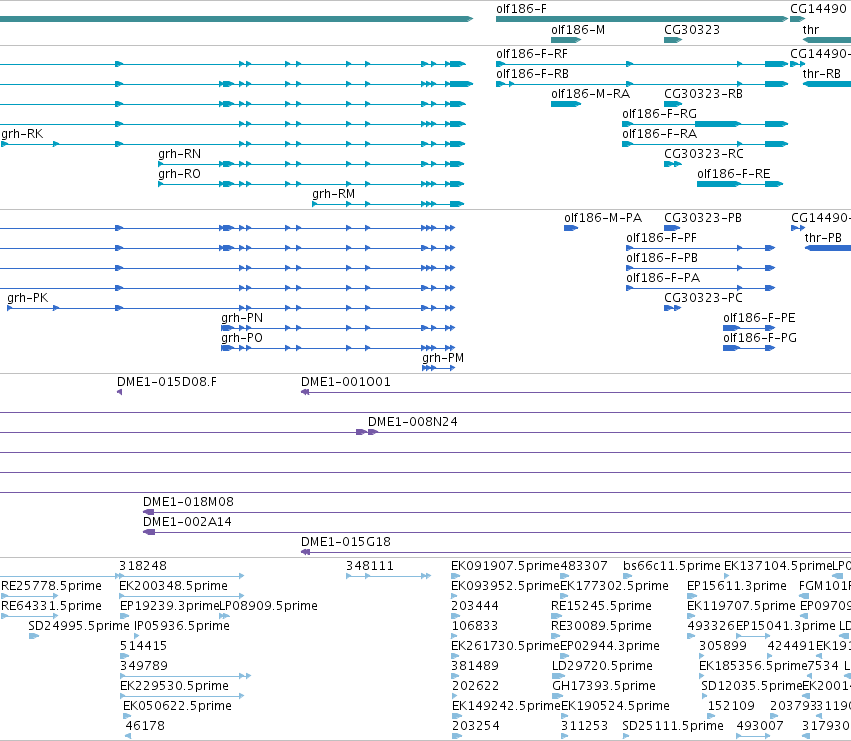The height and width of the screenshot is (741, 851).
Task: Select protein olf186-F-PG label
Action: 760,339
